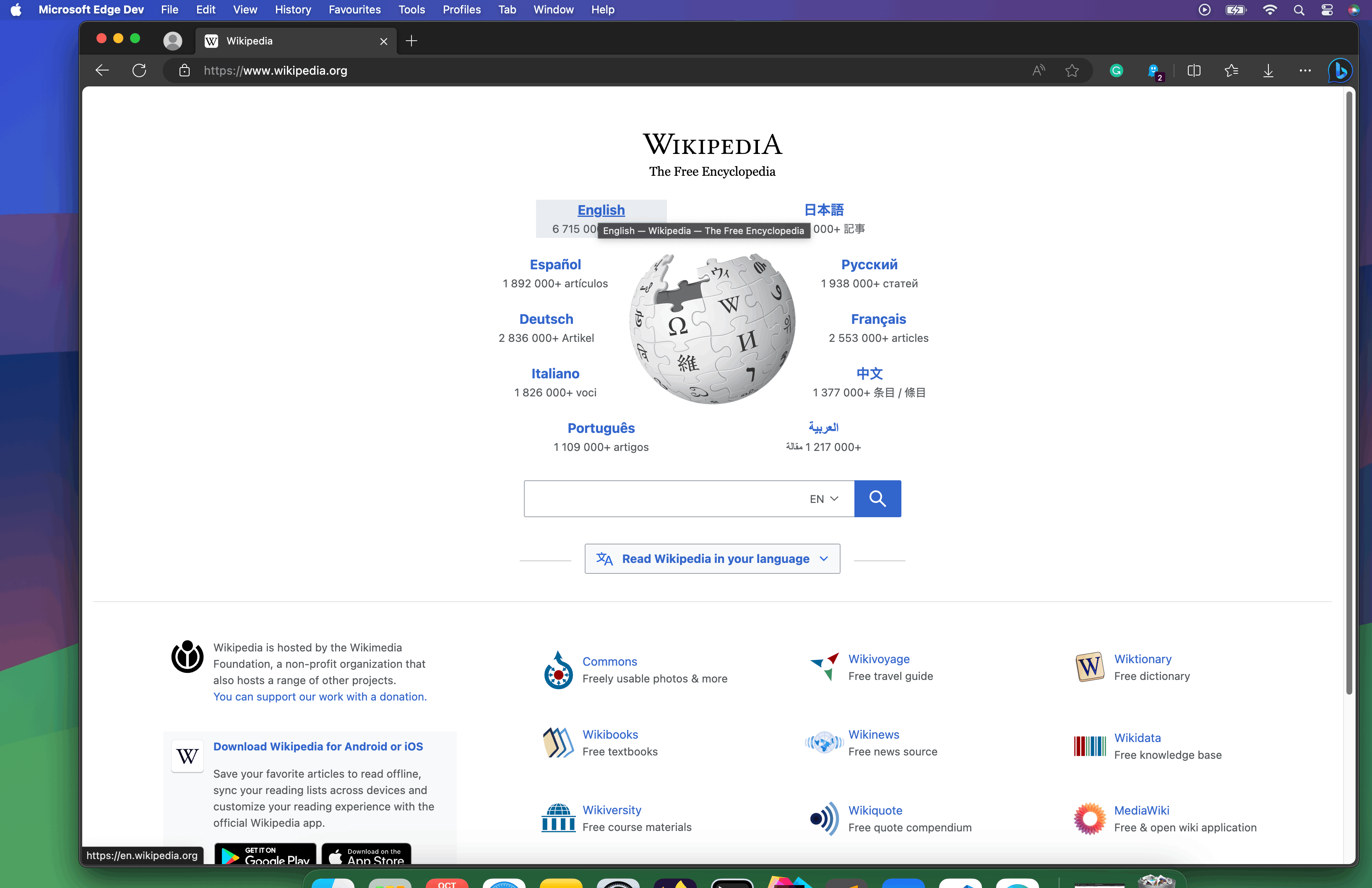Click inside the Wikipedia search field
The image size is (1372, 888).
click(x=663, y=498)
